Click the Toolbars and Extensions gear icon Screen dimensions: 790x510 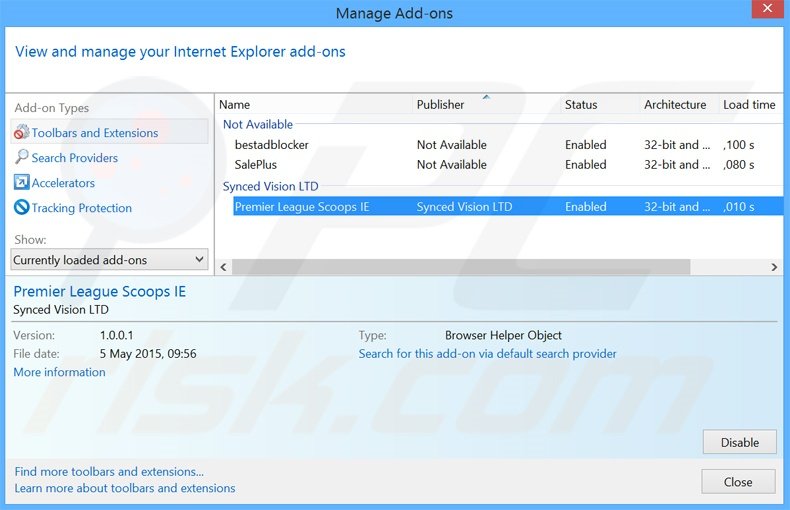(x=21, y=132)
